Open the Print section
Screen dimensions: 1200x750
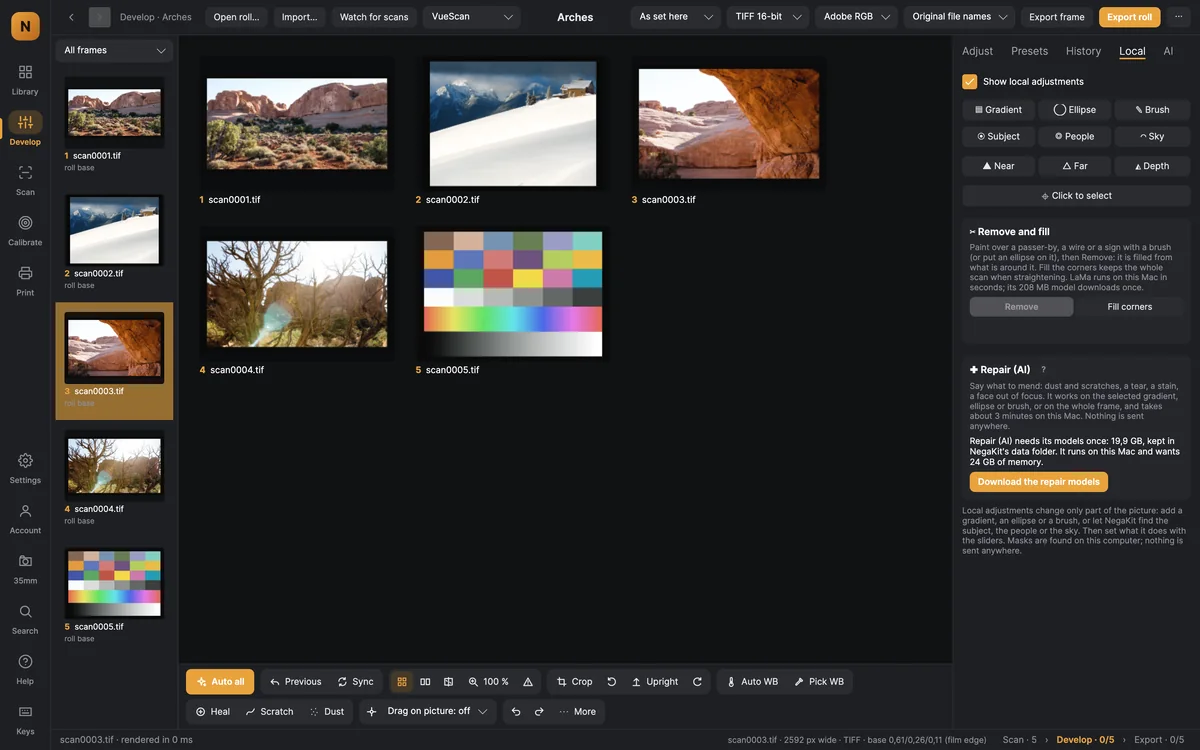[x=25, y=280]
